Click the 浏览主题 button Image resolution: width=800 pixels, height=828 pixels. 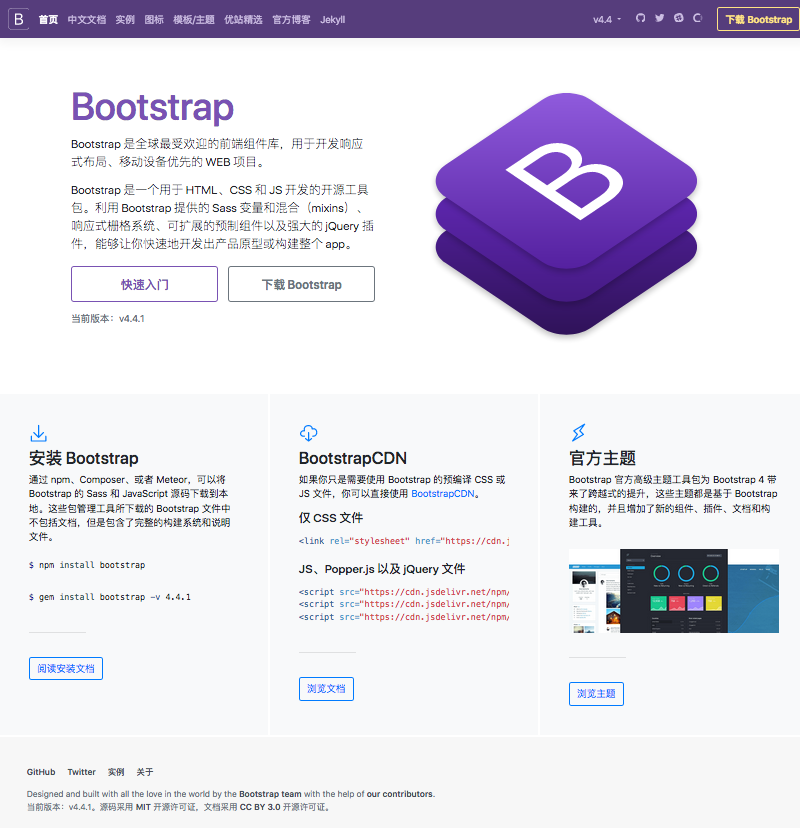pyautogui.click(x=596, y=694)
